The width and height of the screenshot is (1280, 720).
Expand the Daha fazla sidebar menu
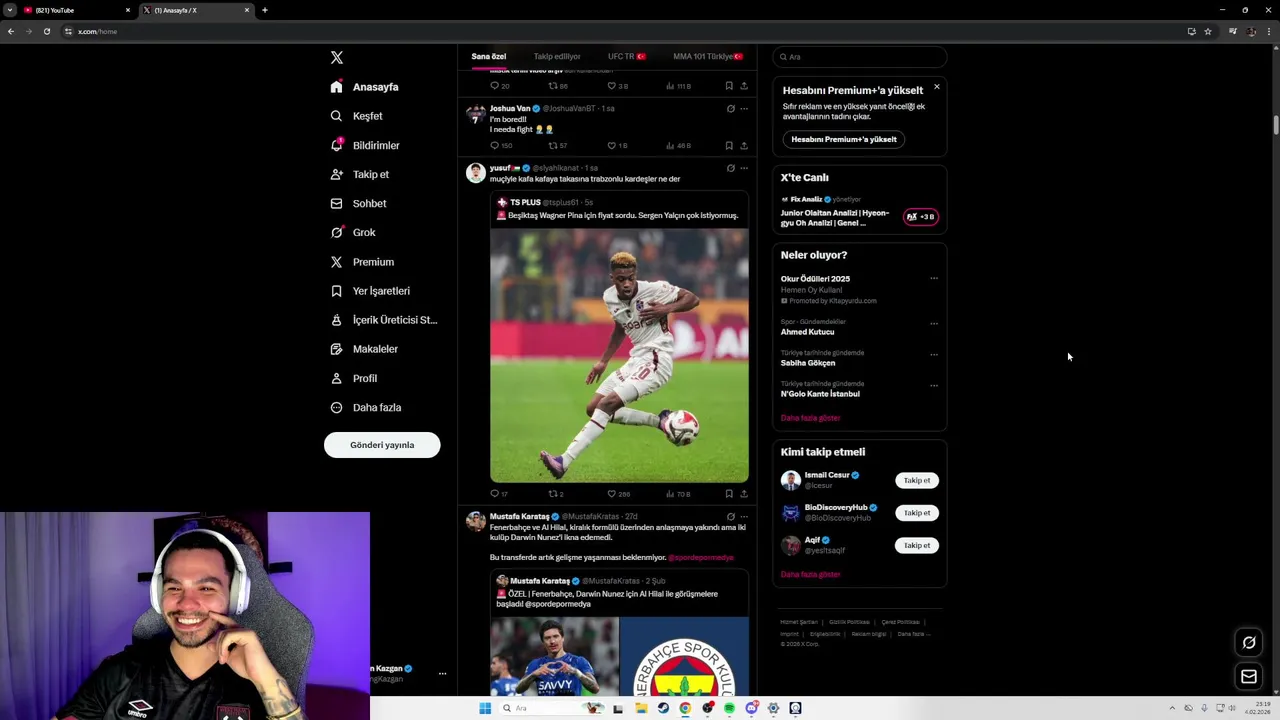coord(366,407)
